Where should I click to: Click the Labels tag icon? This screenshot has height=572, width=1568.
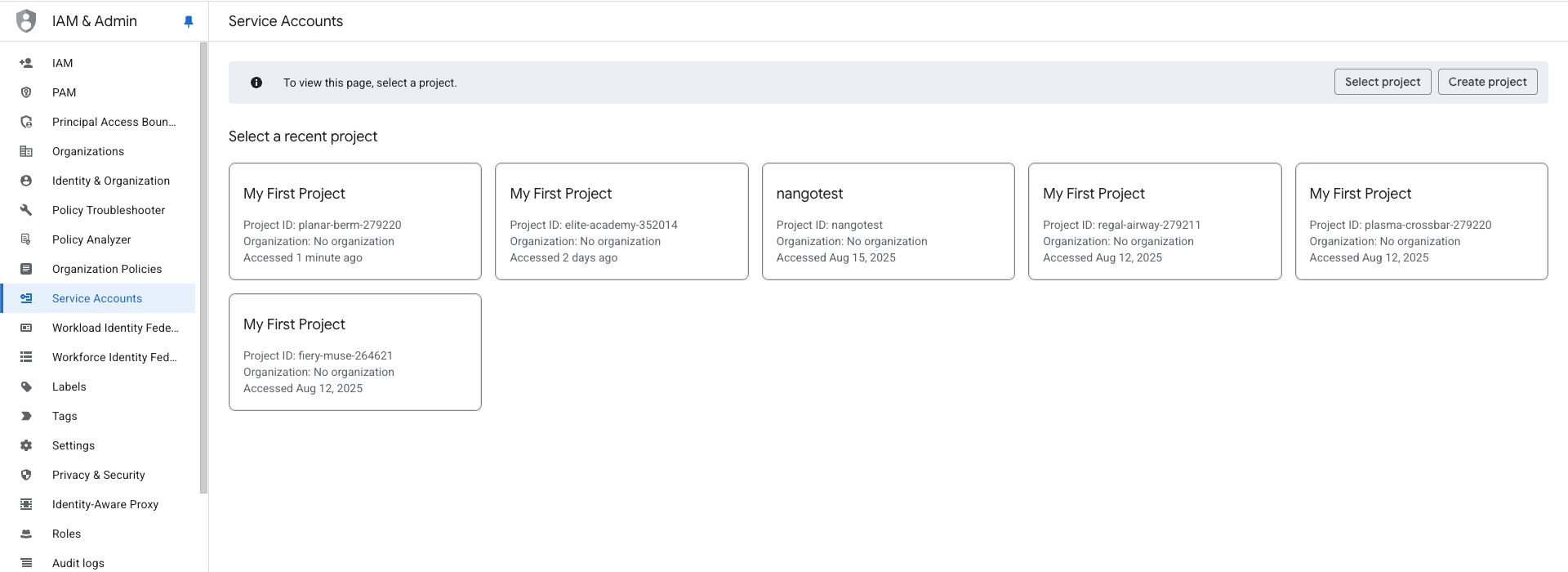[x=26, y=387]
